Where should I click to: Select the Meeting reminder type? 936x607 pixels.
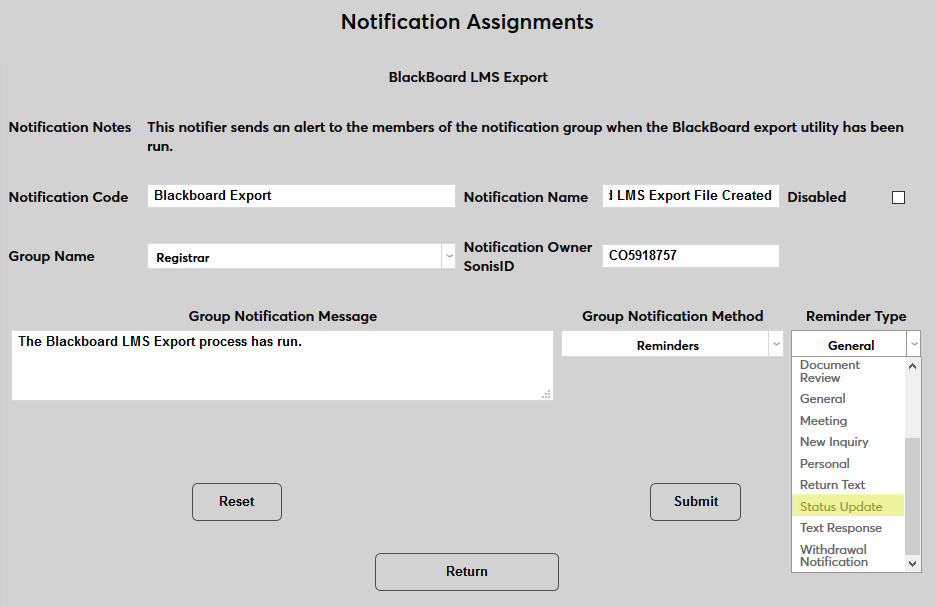(821, 420)
